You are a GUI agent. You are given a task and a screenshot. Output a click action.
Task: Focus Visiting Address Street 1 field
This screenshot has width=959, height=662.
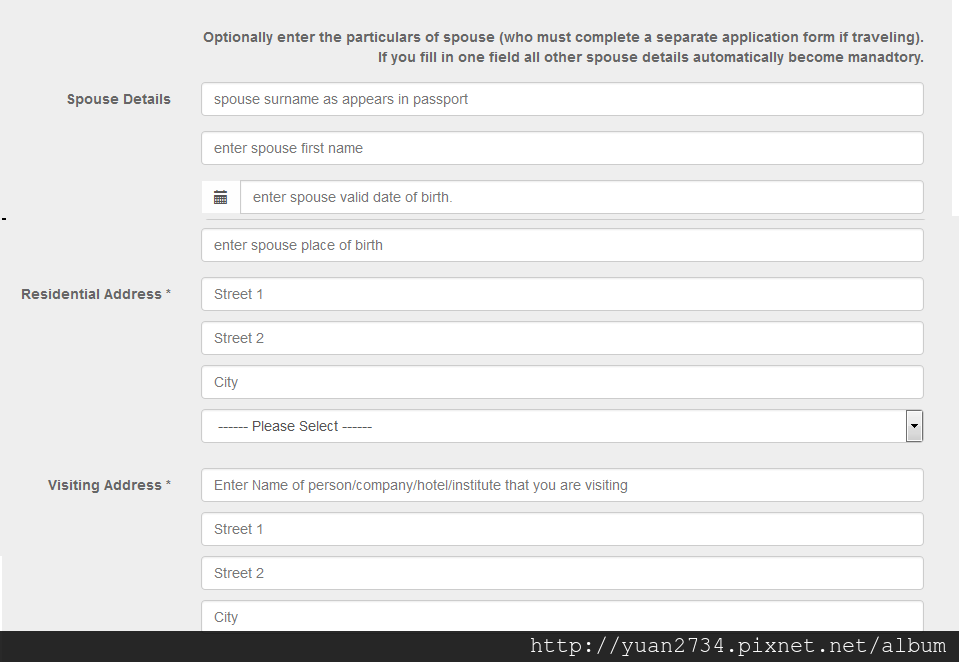tap(562, 529)
